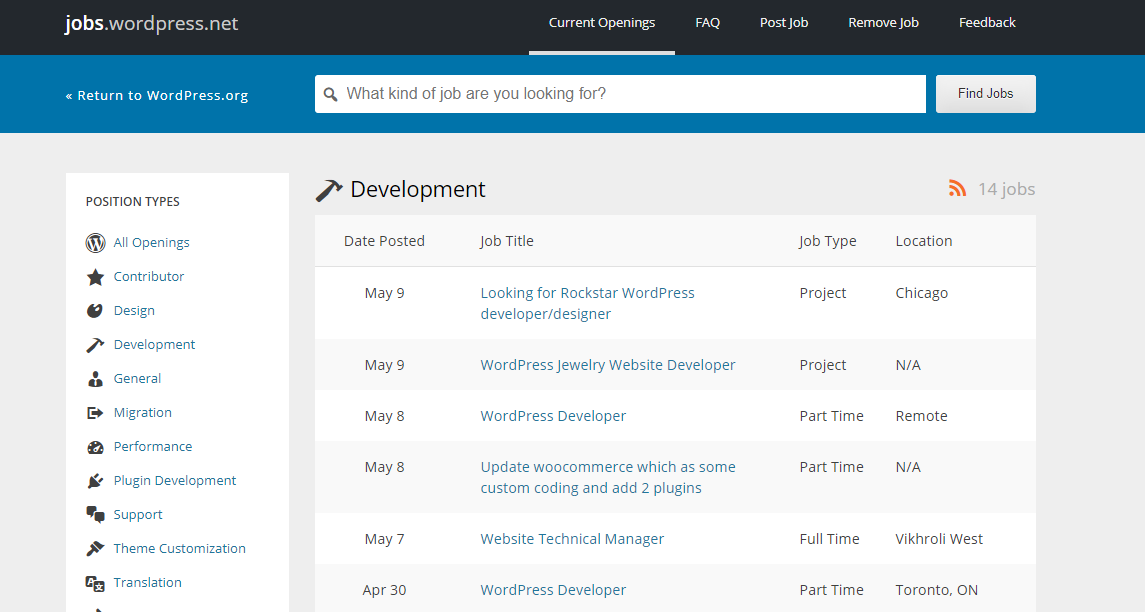Click the Apr 30 date cell
This screenshot has width=1145, height=612.
(x=384, y=590)
